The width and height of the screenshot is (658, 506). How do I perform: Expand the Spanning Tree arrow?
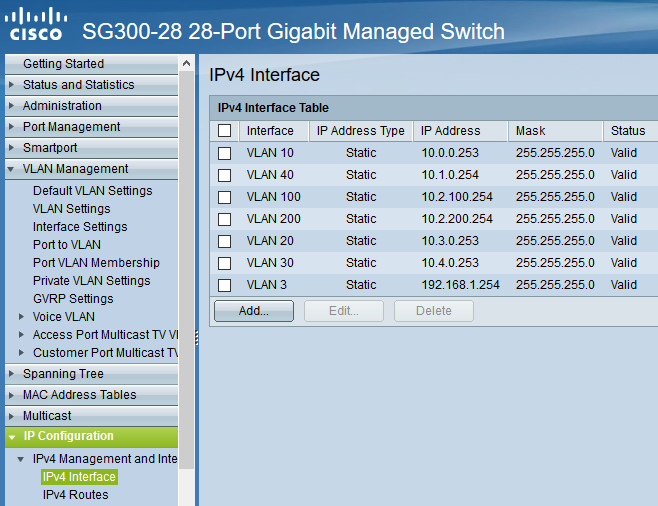point(11,374)
